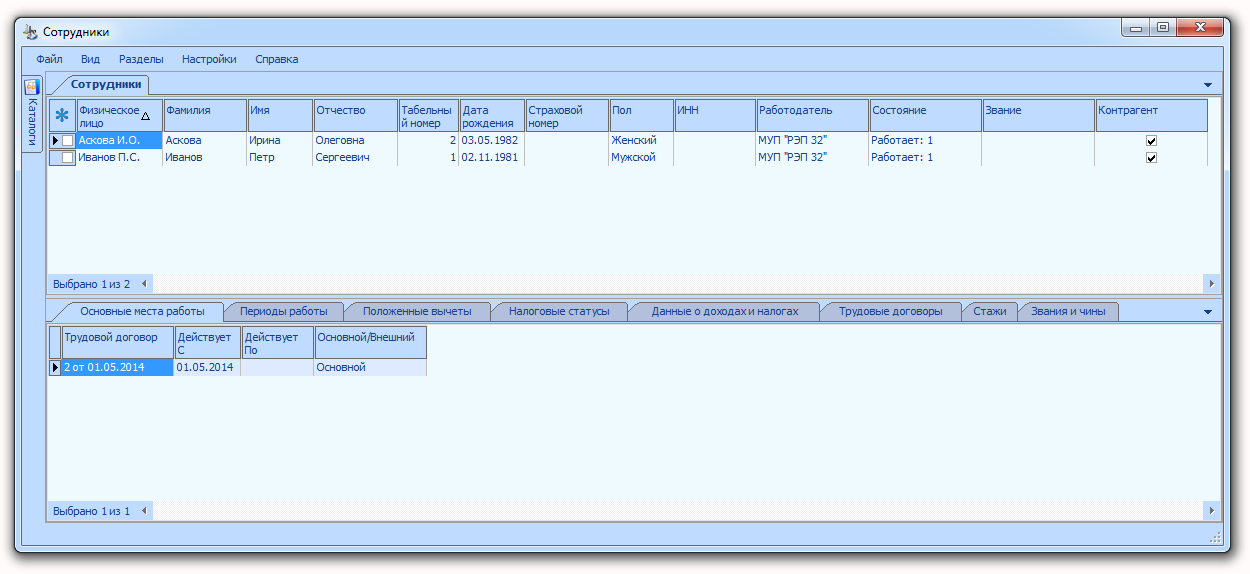Open the Разделы menu
The width and height of the screenshot is (1250, 574).
pyautogui.click(x=141, y=59)
